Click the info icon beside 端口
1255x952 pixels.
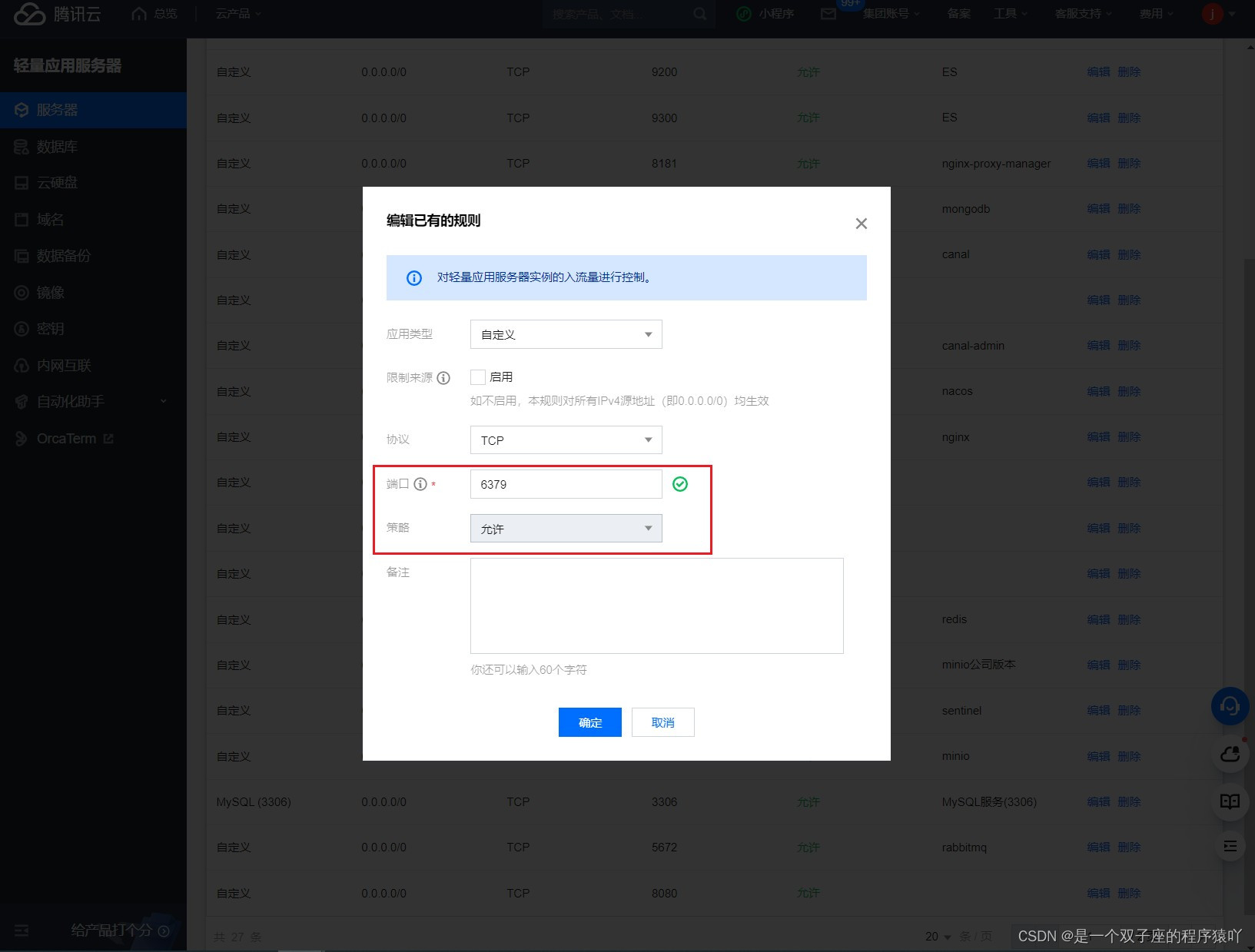420,484
